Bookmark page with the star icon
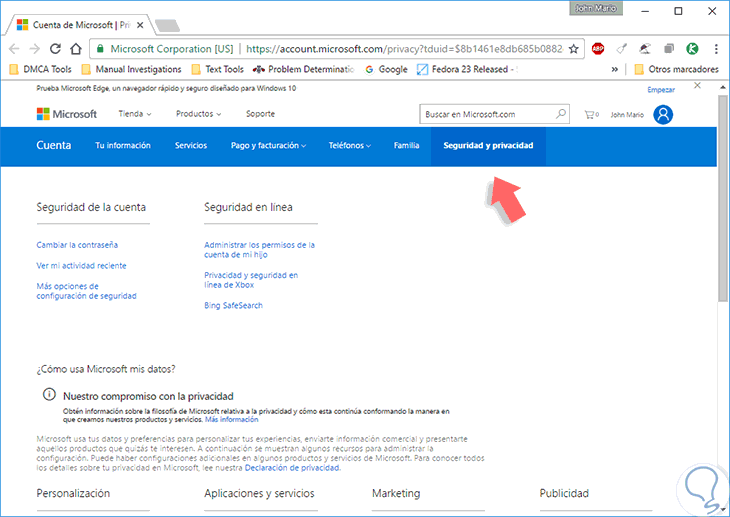The width and height of the screenshot is (730, 517). 574,48
